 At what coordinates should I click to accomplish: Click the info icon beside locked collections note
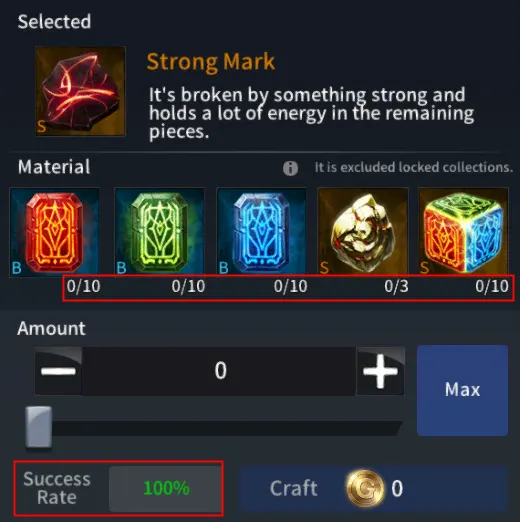pyautogui.click(x=290, y=168)
